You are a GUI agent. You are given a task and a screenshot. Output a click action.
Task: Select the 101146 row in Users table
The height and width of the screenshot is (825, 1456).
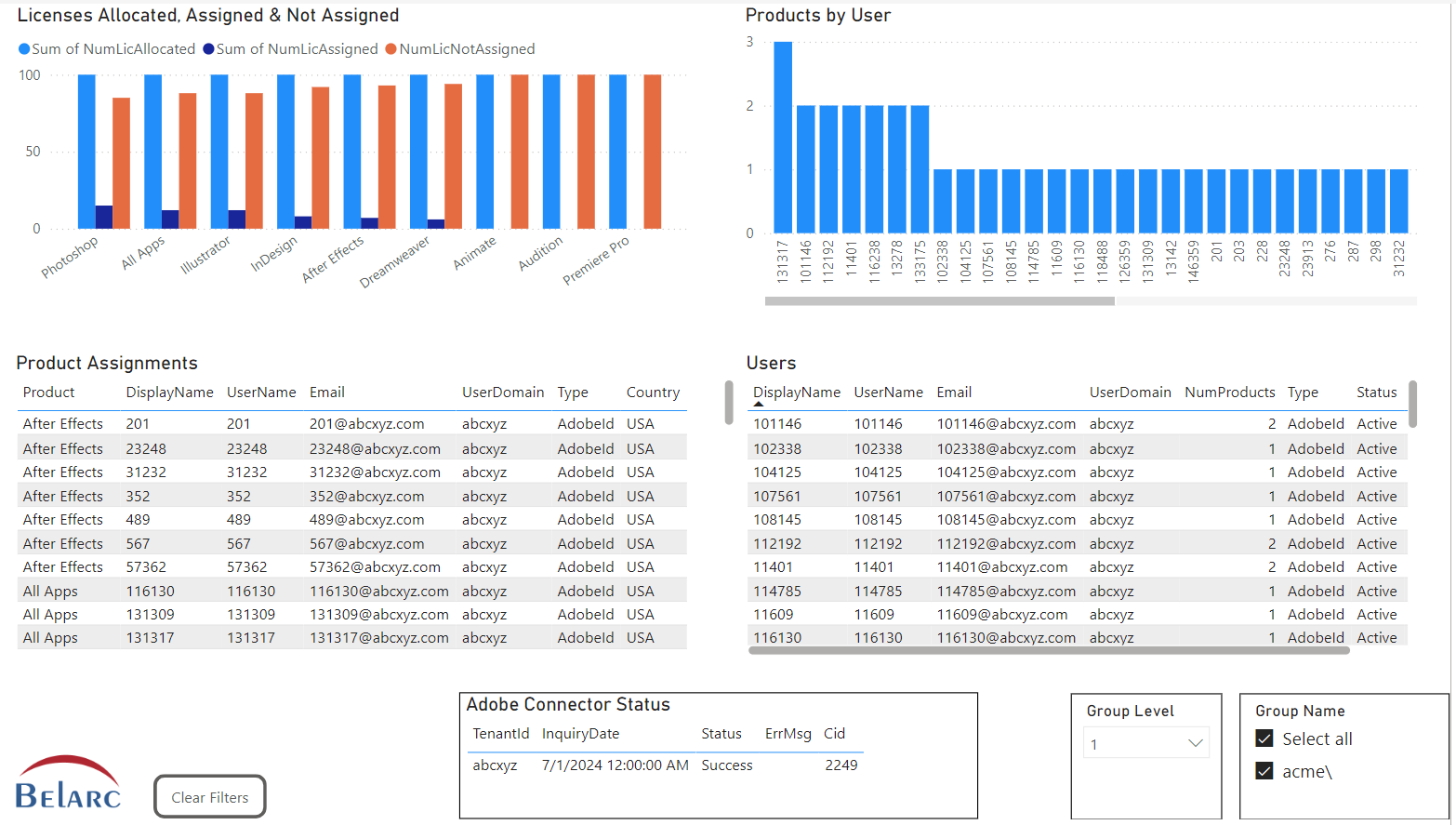777,424
